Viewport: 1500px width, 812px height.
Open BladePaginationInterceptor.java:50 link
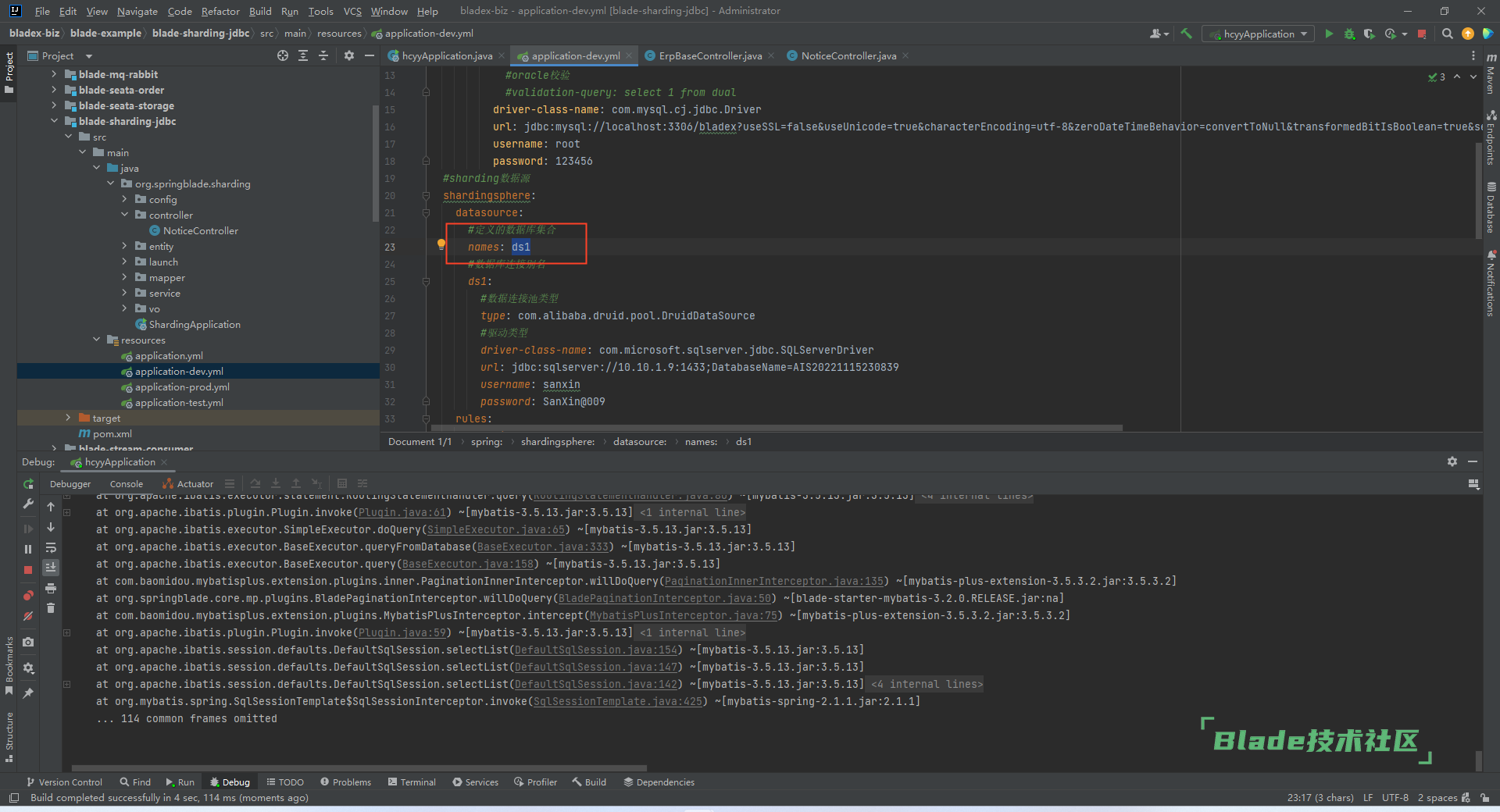pos(665,598)
